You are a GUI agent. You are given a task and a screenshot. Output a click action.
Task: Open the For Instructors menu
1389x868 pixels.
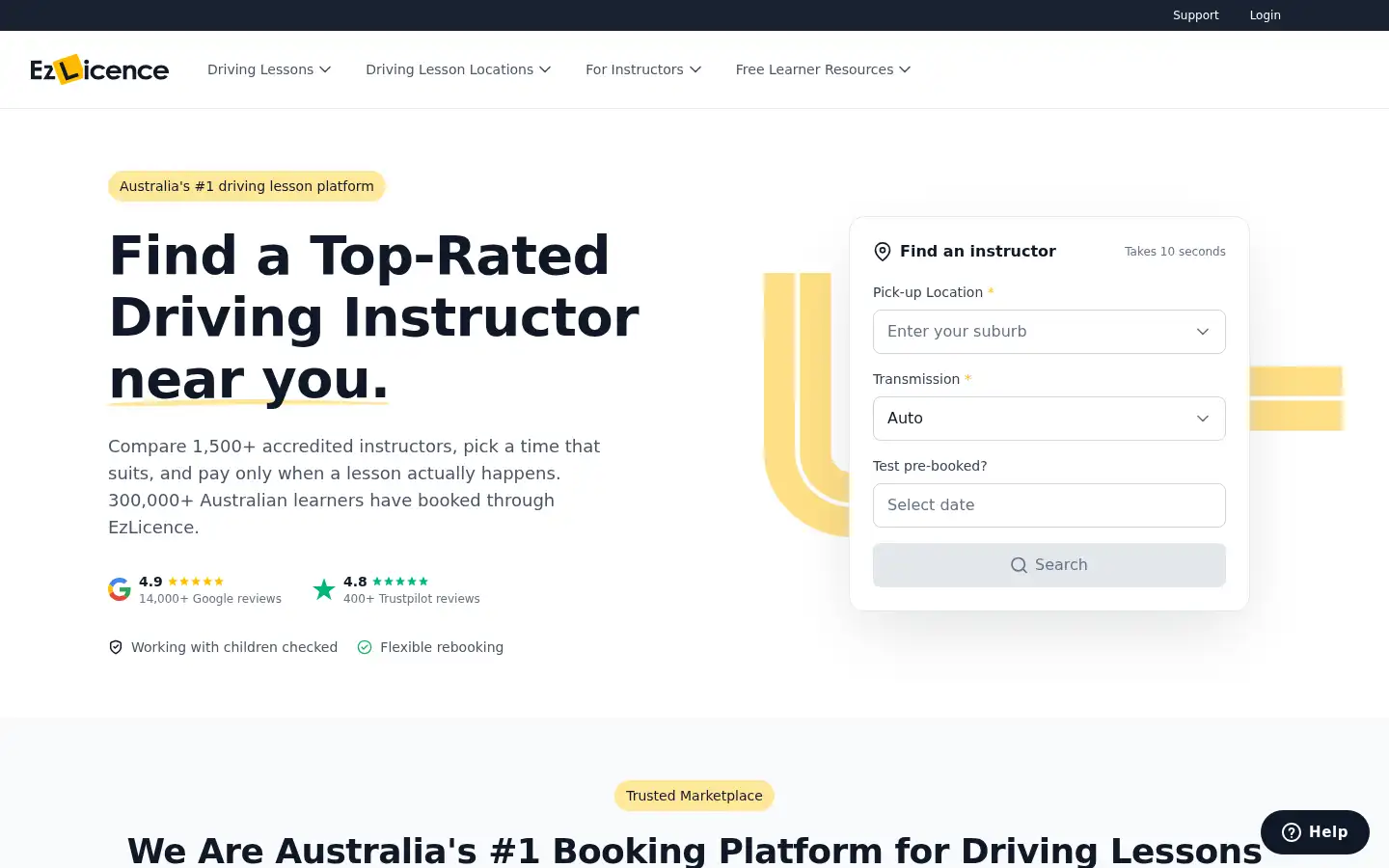click(643, 69)
